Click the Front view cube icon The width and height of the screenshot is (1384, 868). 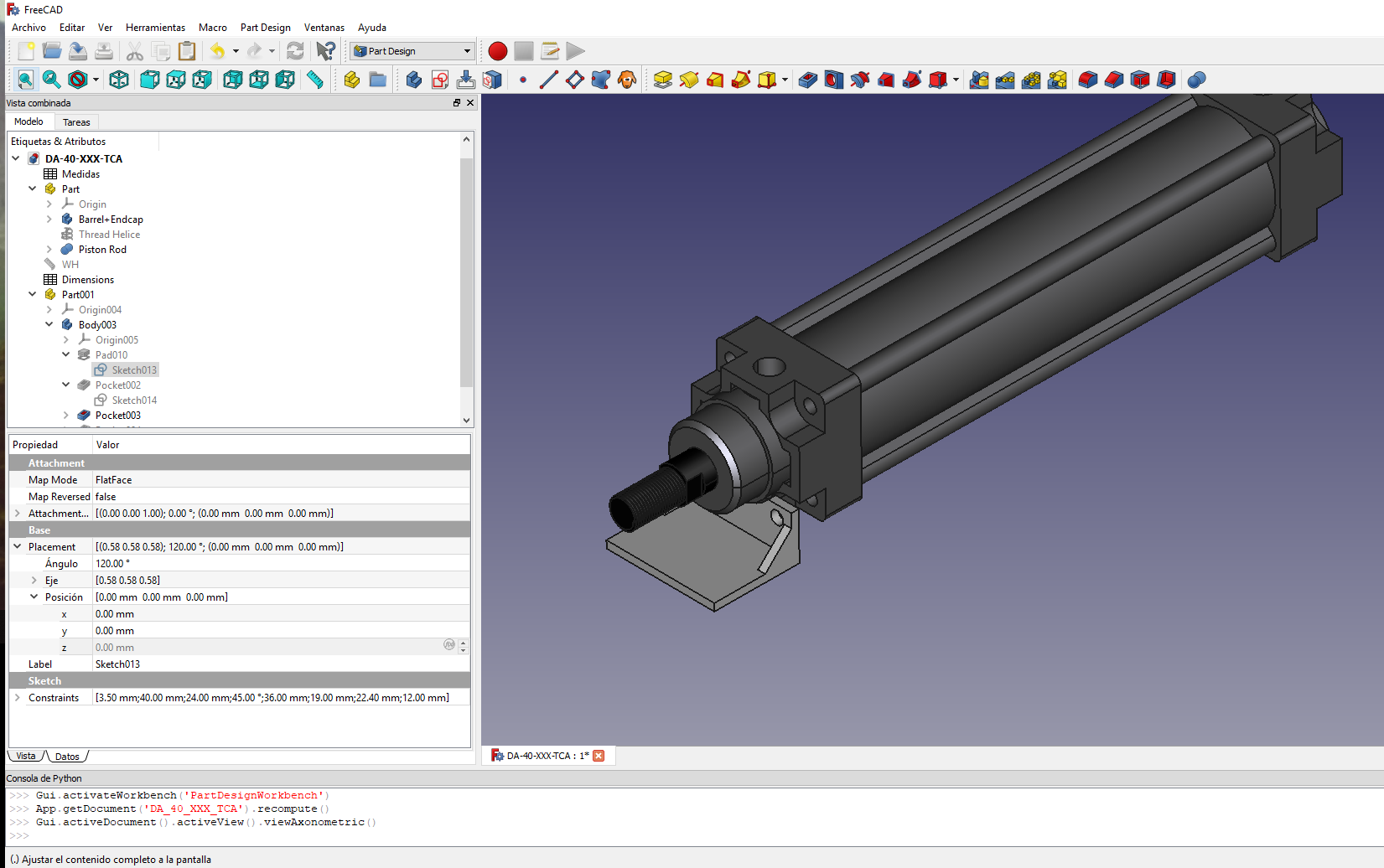(x=150, y=80)
